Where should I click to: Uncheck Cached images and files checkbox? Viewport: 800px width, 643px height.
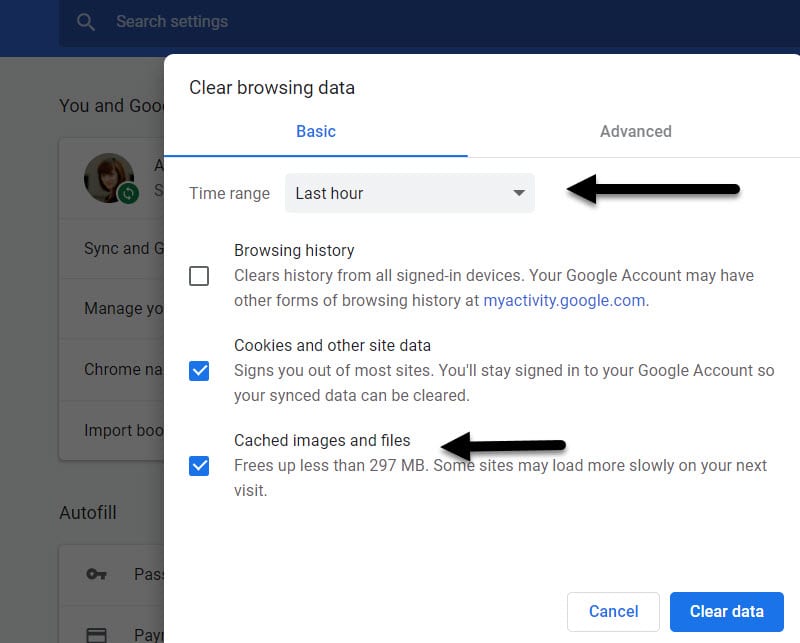199,465
